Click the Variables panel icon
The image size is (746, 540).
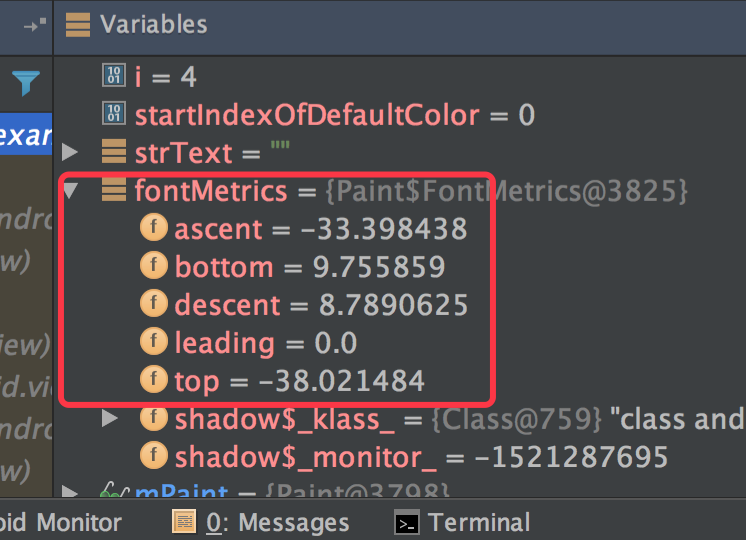coord(78,25)
